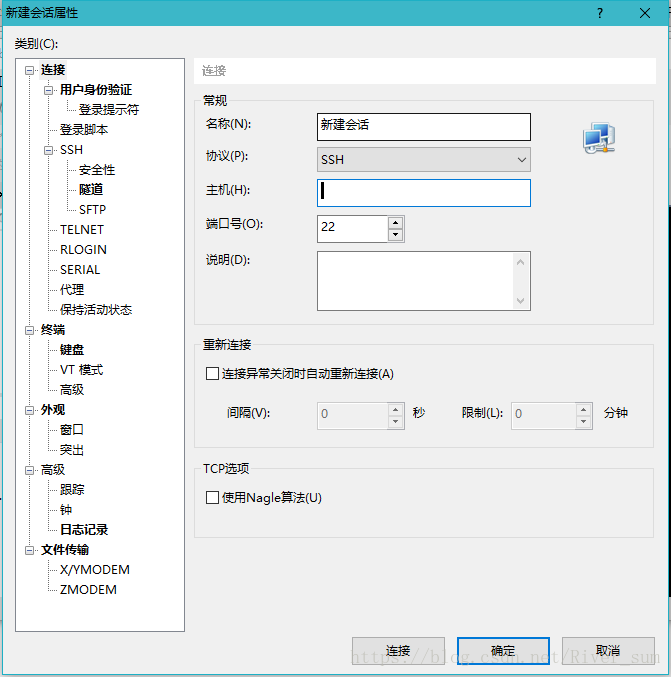The width and height of the screenshot is (671, 677).
Task: Click the 取消 button
Action: [x=608, y=651]
